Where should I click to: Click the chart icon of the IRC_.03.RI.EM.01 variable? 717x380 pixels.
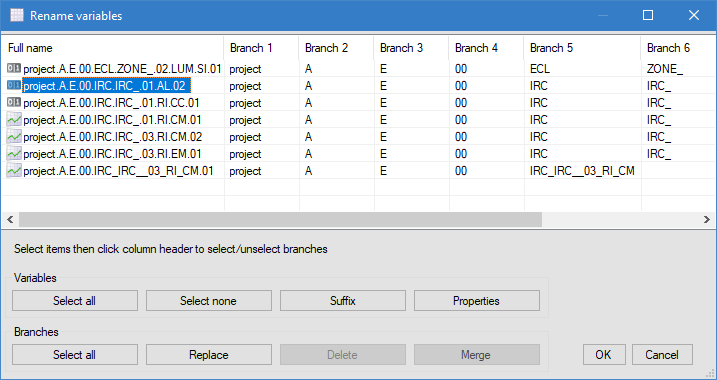14,154
